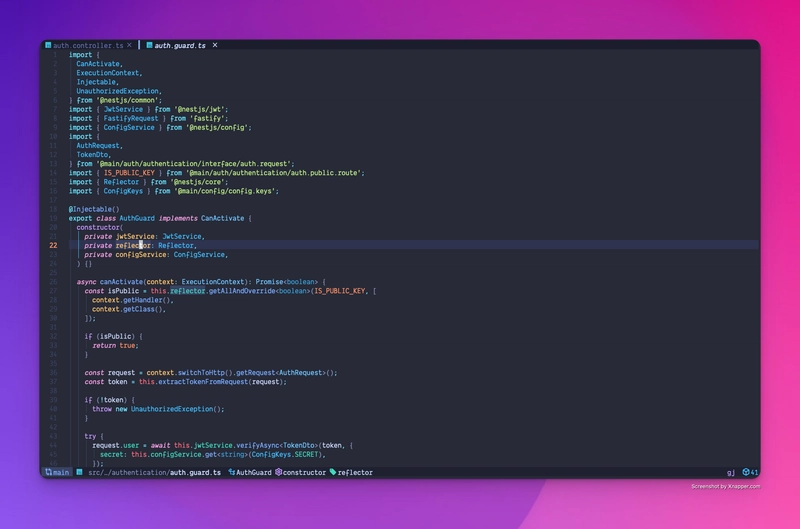The image size is (800, 529).
Task: Click 'Injectable,' on line 4
Action: (97, 82)
